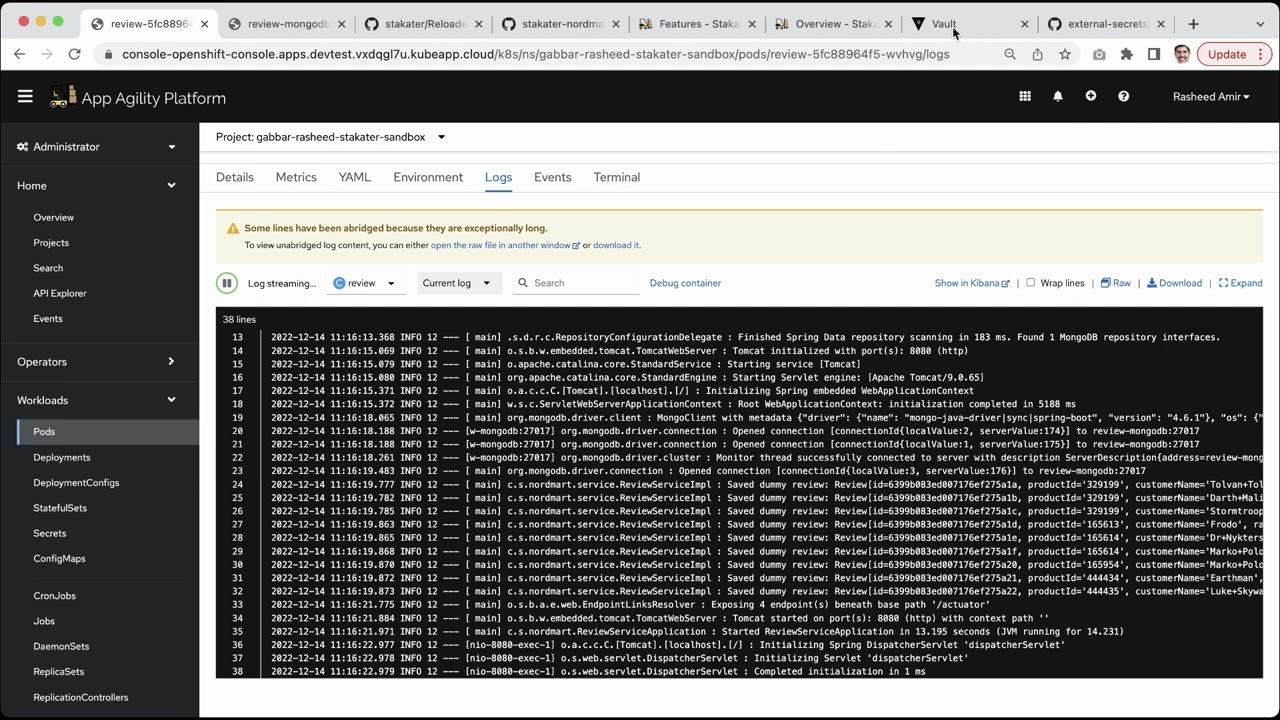The image size is (1280, 720).
Task: Bookmark this page with the star icon
Action: (1065, 54)
